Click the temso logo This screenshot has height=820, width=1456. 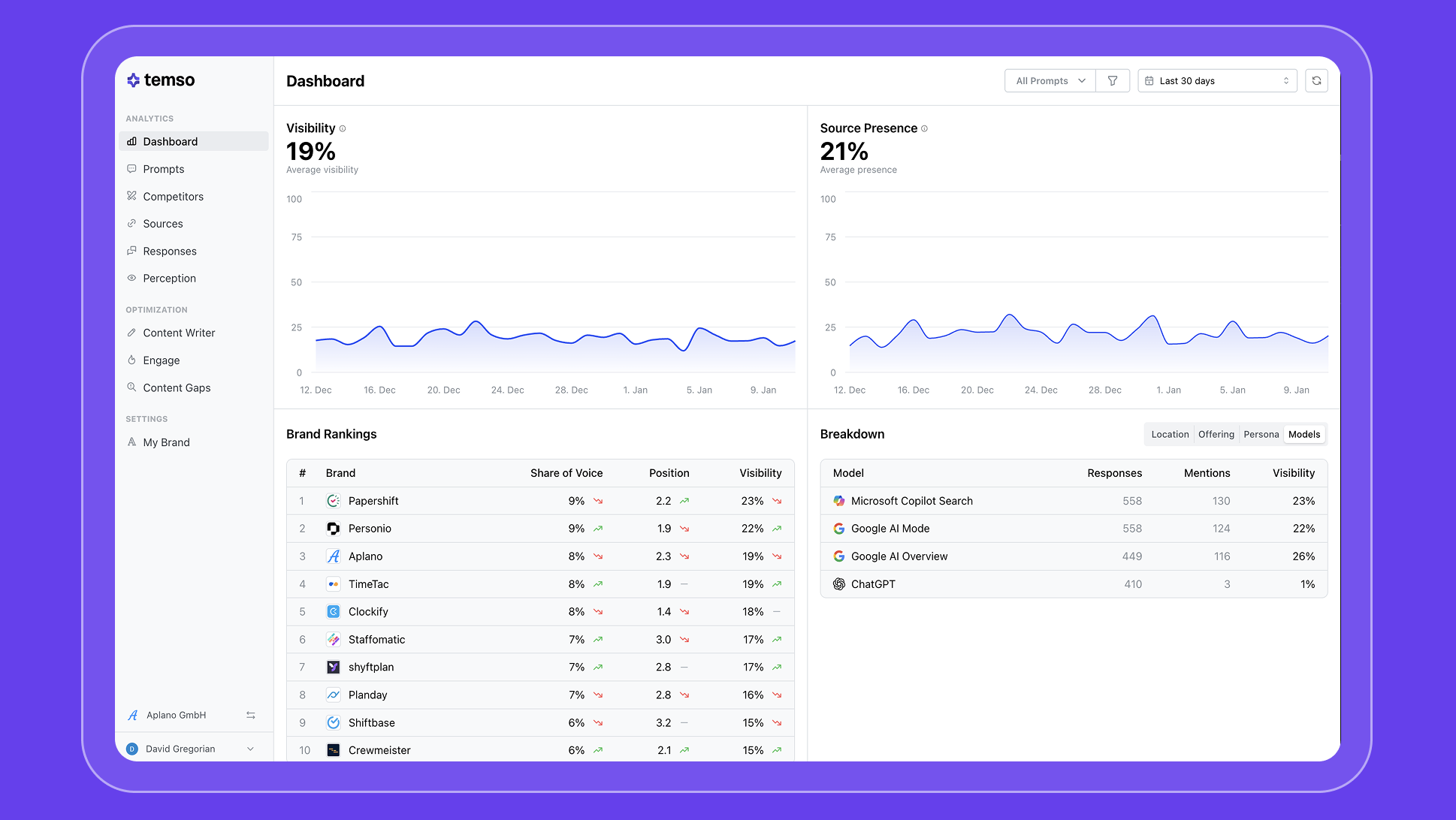coord(161,80)
